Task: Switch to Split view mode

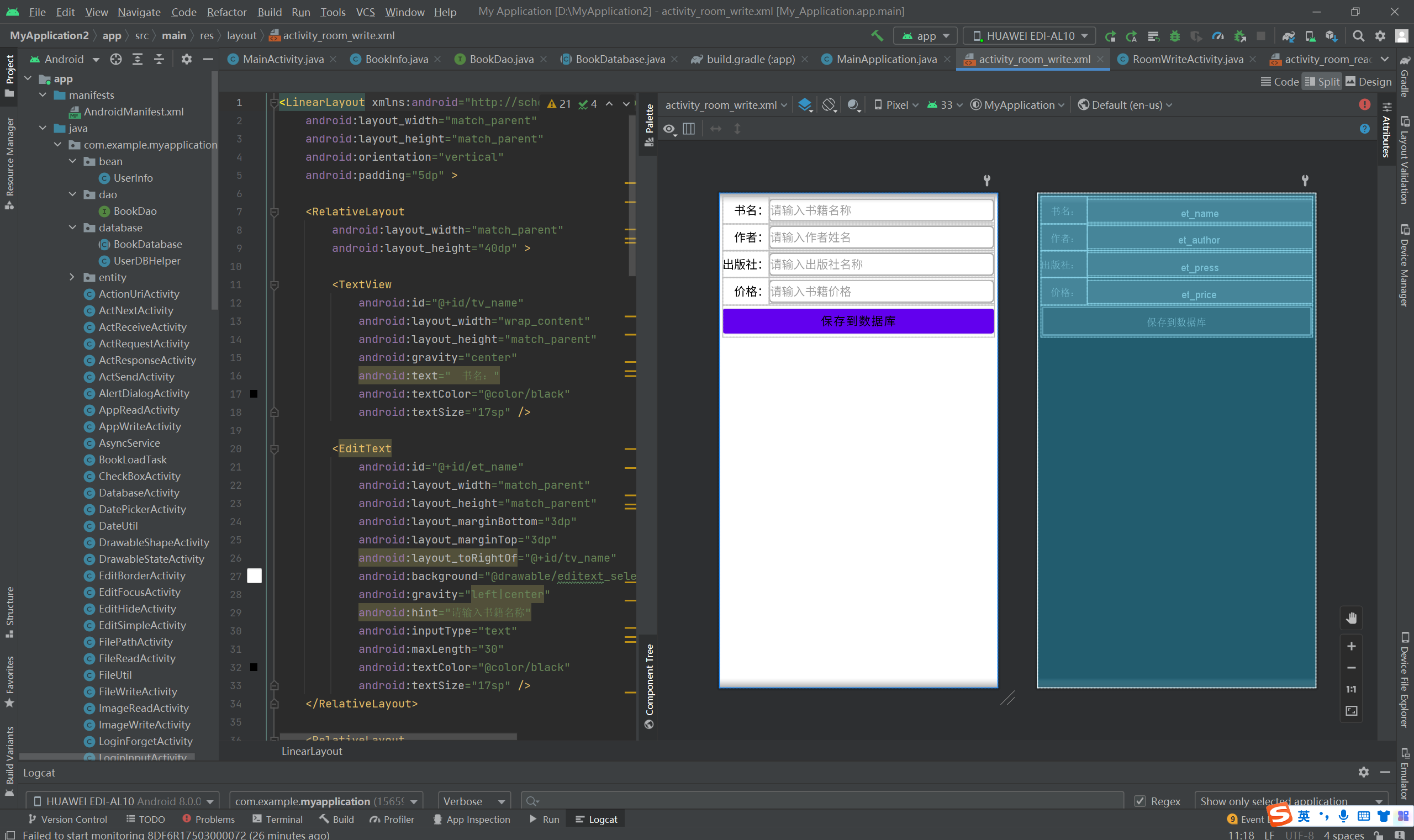Action: tap(1321, 82)
